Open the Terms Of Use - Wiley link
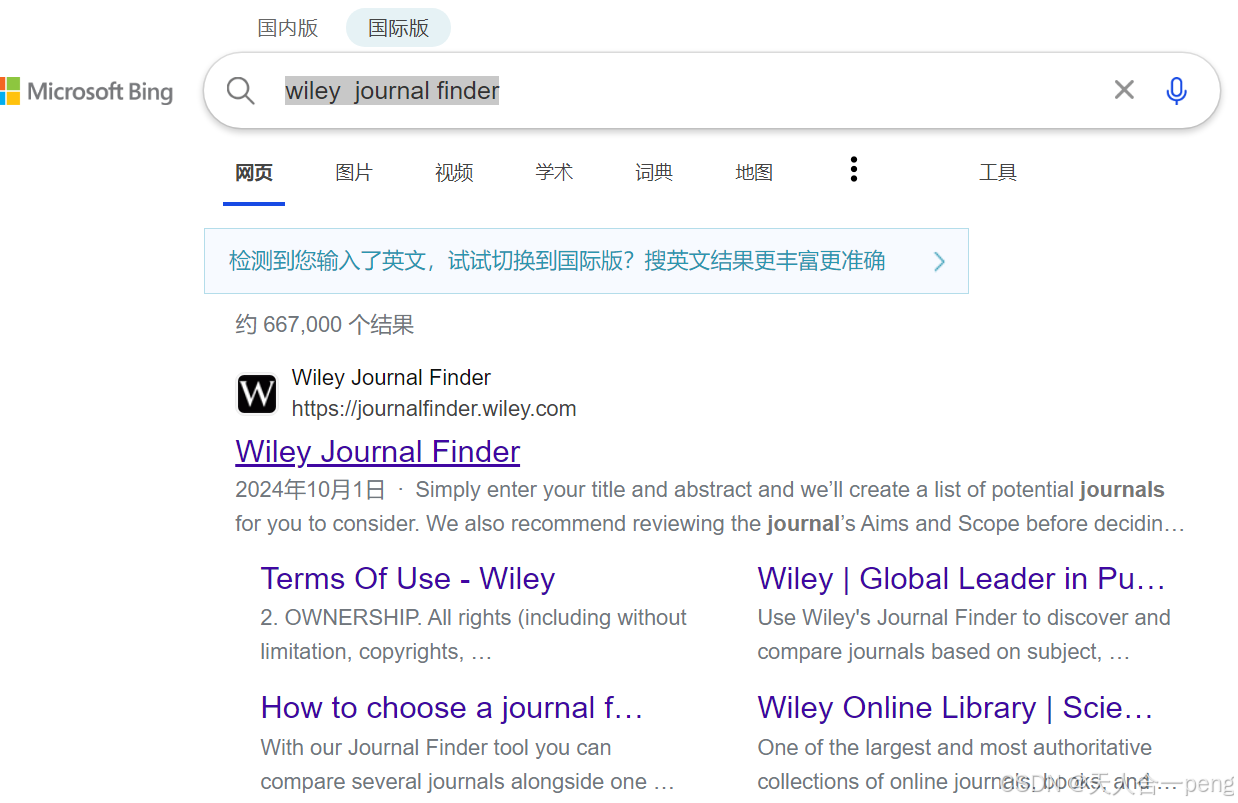1238x803 pixels. pyautogui.click(x=407, y=578)
